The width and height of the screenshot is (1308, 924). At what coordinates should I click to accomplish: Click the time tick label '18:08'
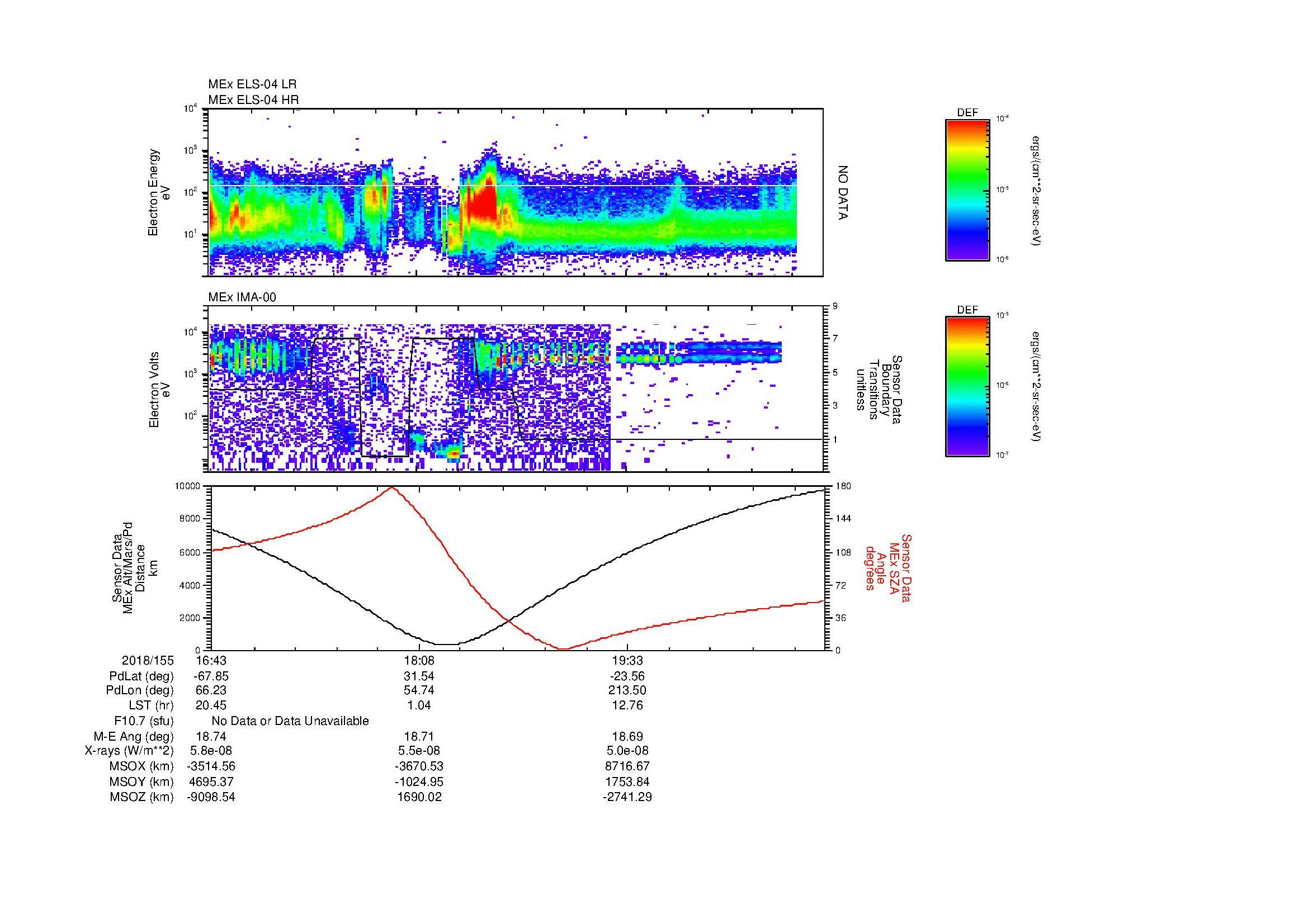[x=419, y=661]
